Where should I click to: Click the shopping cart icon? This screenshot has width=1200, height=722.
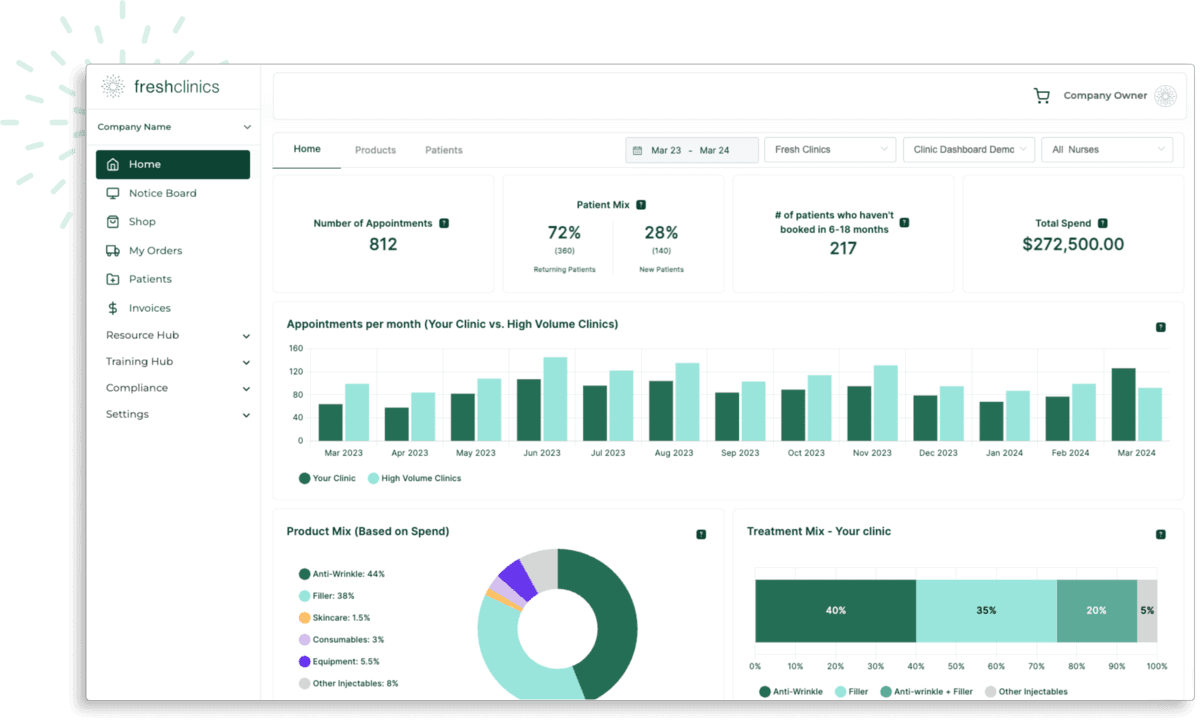1041,96
